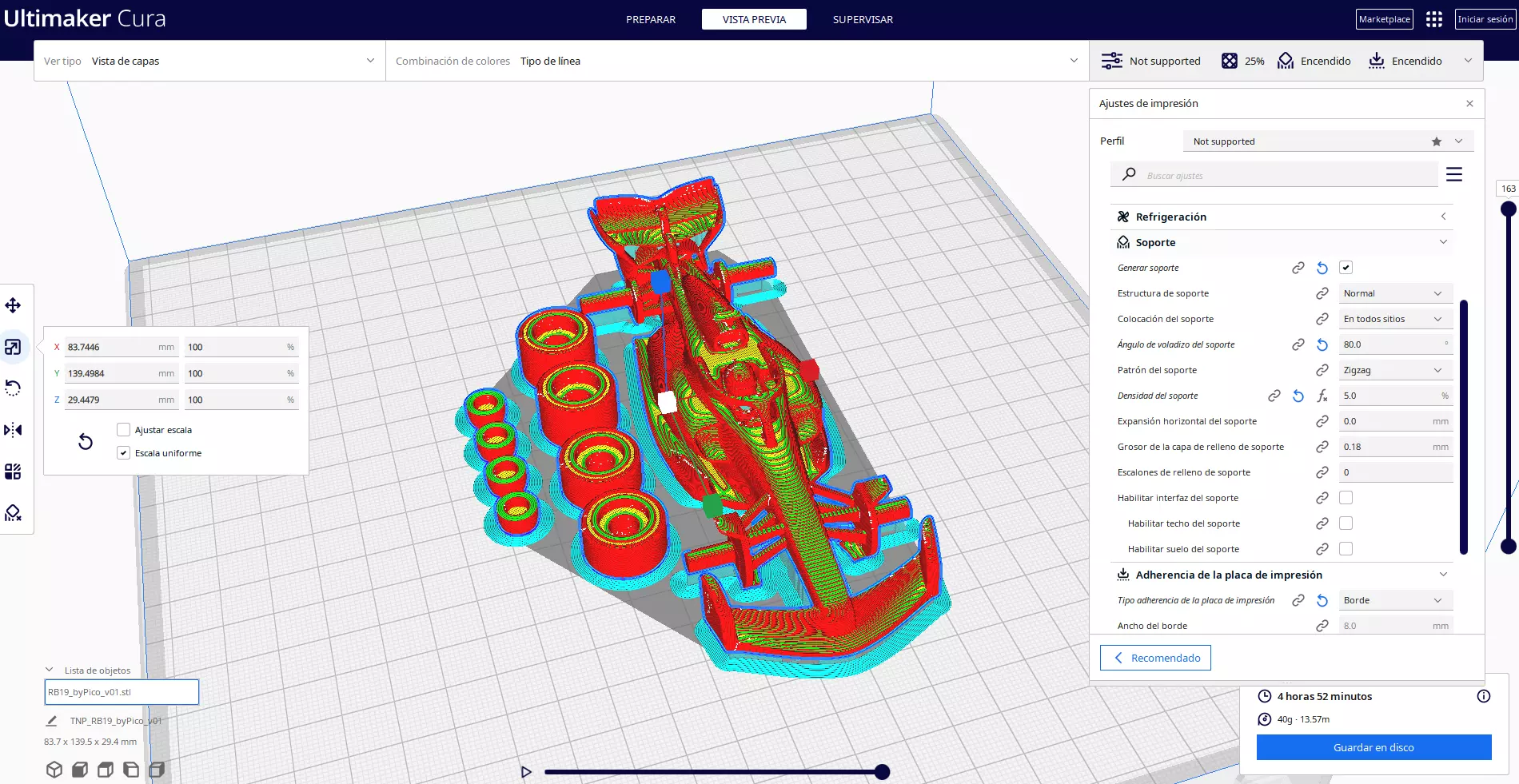Enable Habilitar interfaz del soporte checkbox
Screen dimensions: 1519x784
pos(1346,498)
